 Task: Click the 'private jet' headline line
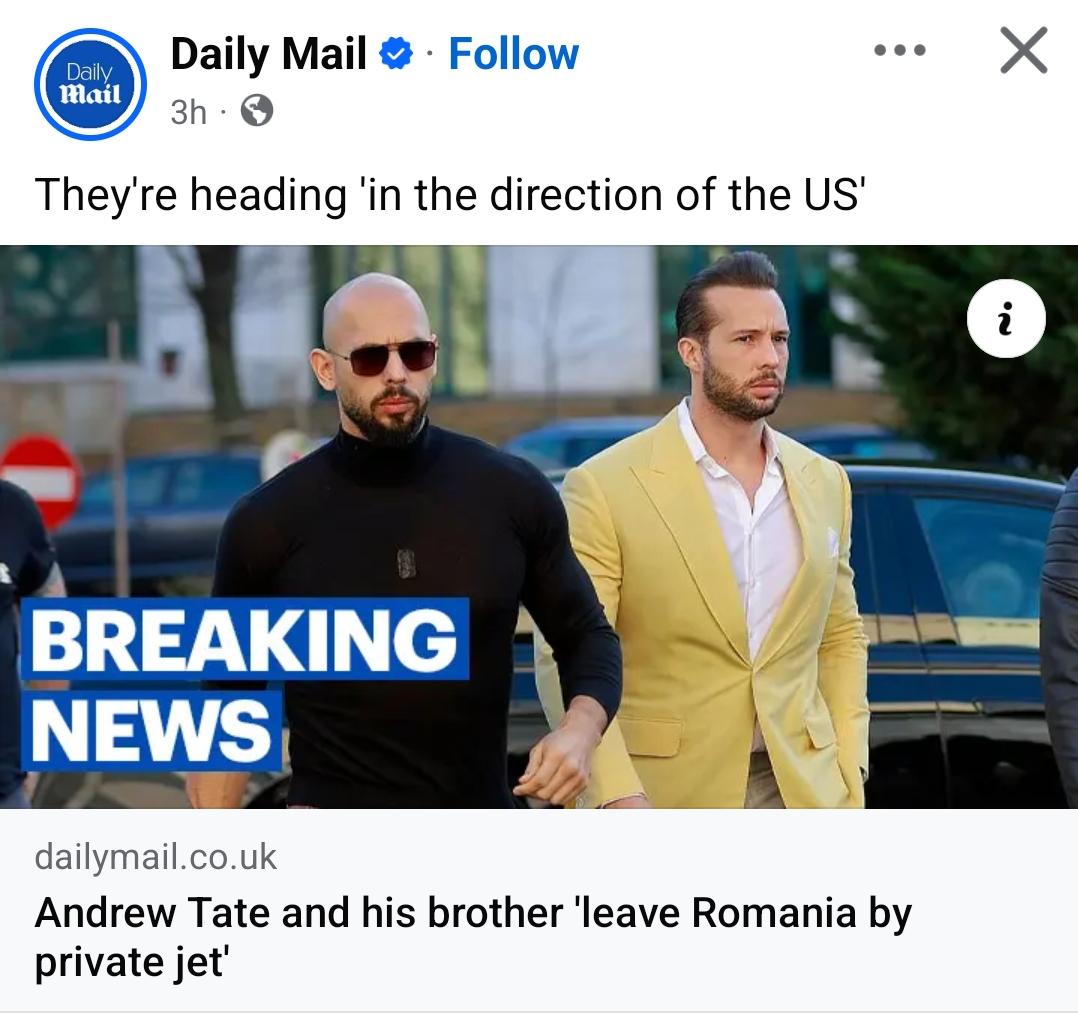[131, 961]
